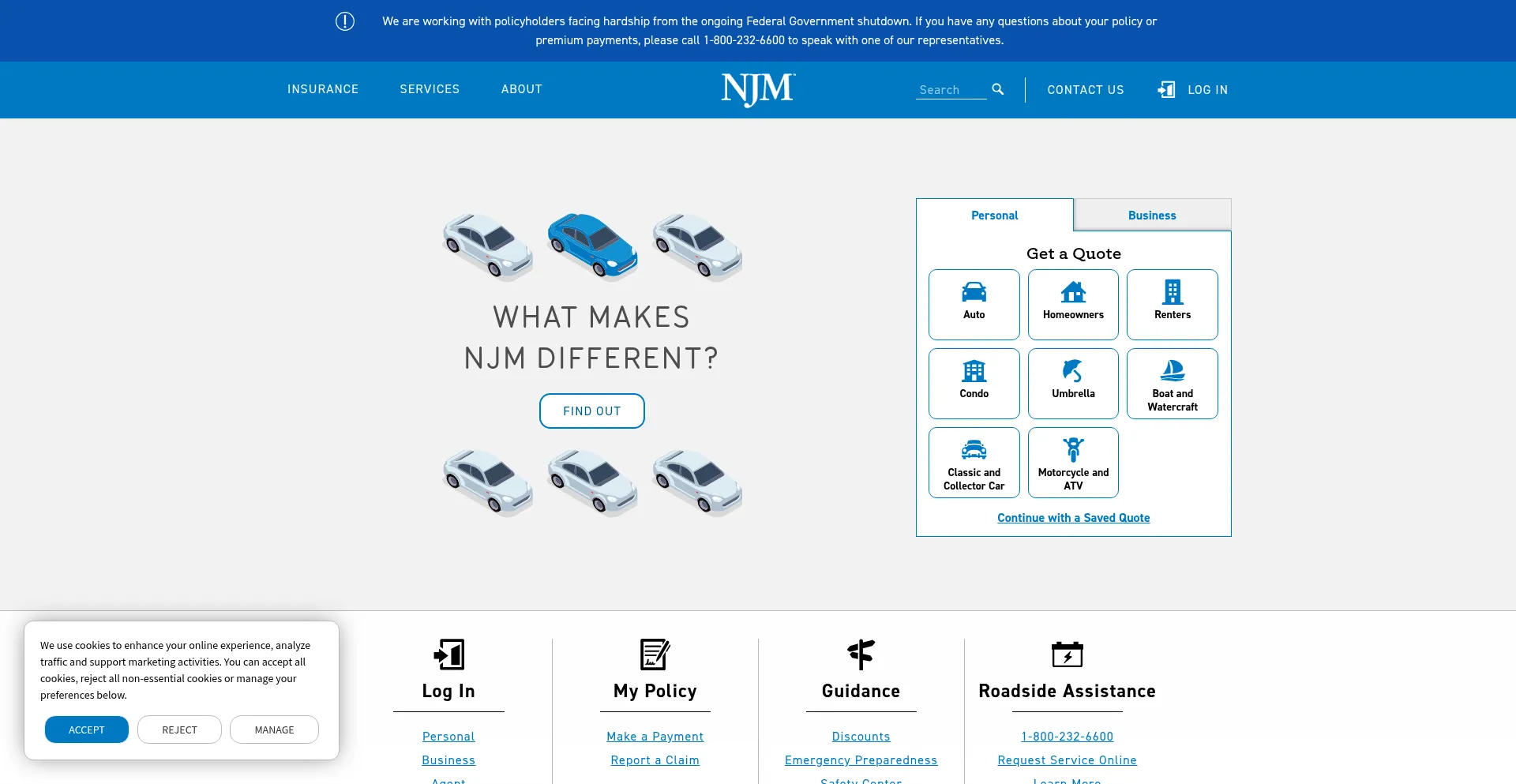The width and height of the screenshot is (1516, 784).
Task: Follow the Make a Payment link
Action: click(655, 737)
